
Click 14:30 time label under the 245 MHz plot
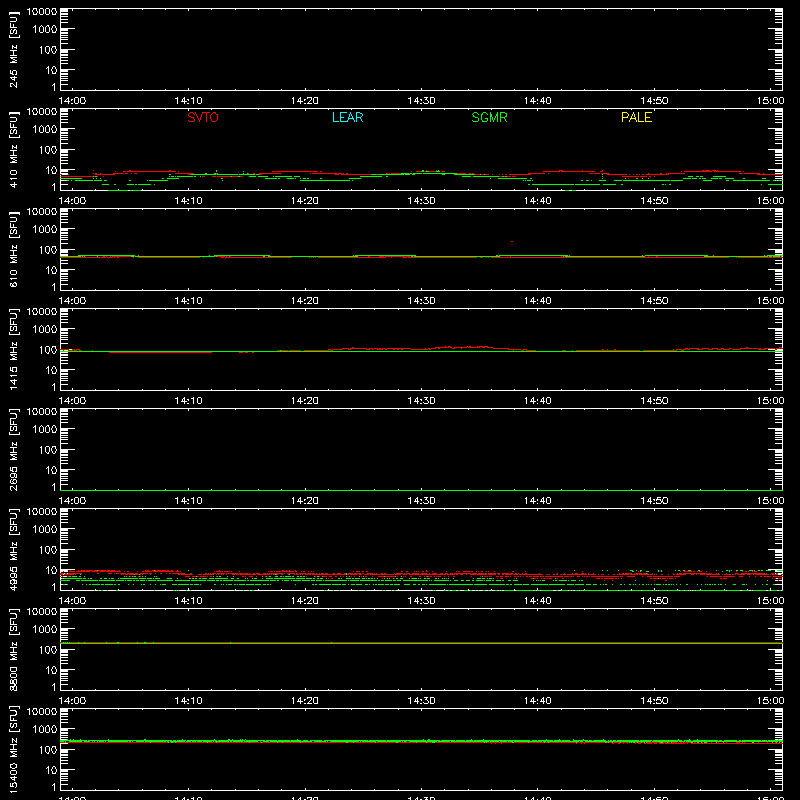421,101
